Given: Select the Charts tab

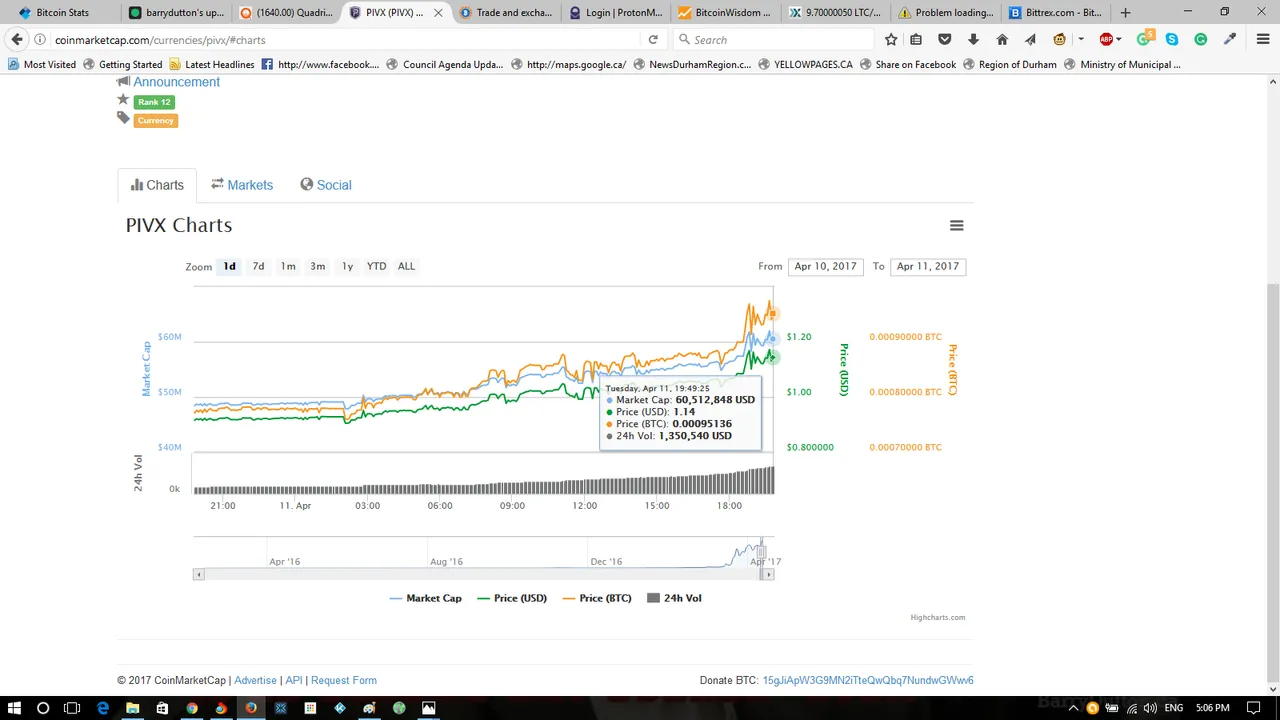Looking at the screenshot, I should pyautogui.click(x=157, y=185).
